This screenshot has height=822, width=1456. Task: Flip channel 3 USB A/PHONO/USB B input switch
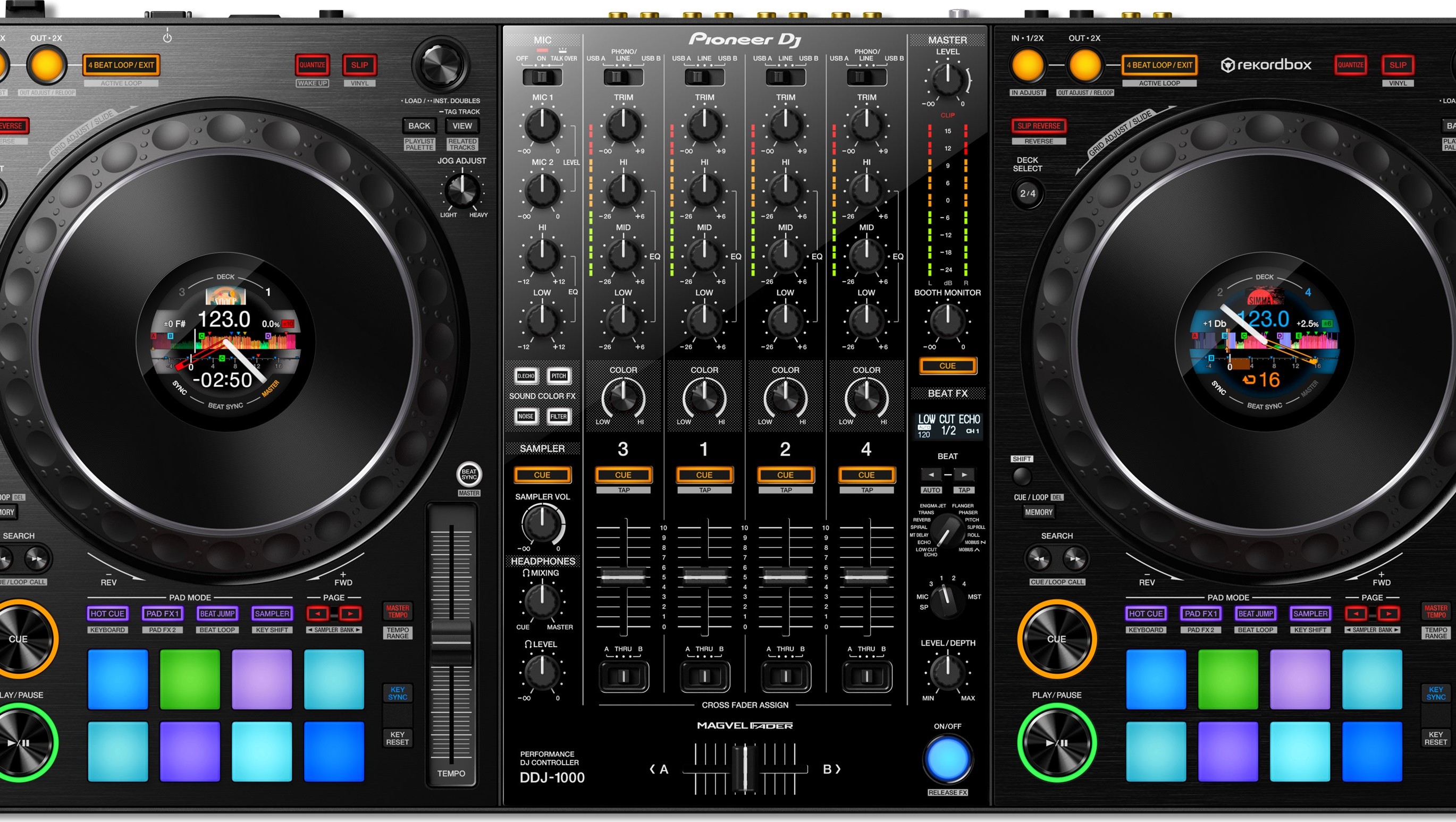pos(623,77)
